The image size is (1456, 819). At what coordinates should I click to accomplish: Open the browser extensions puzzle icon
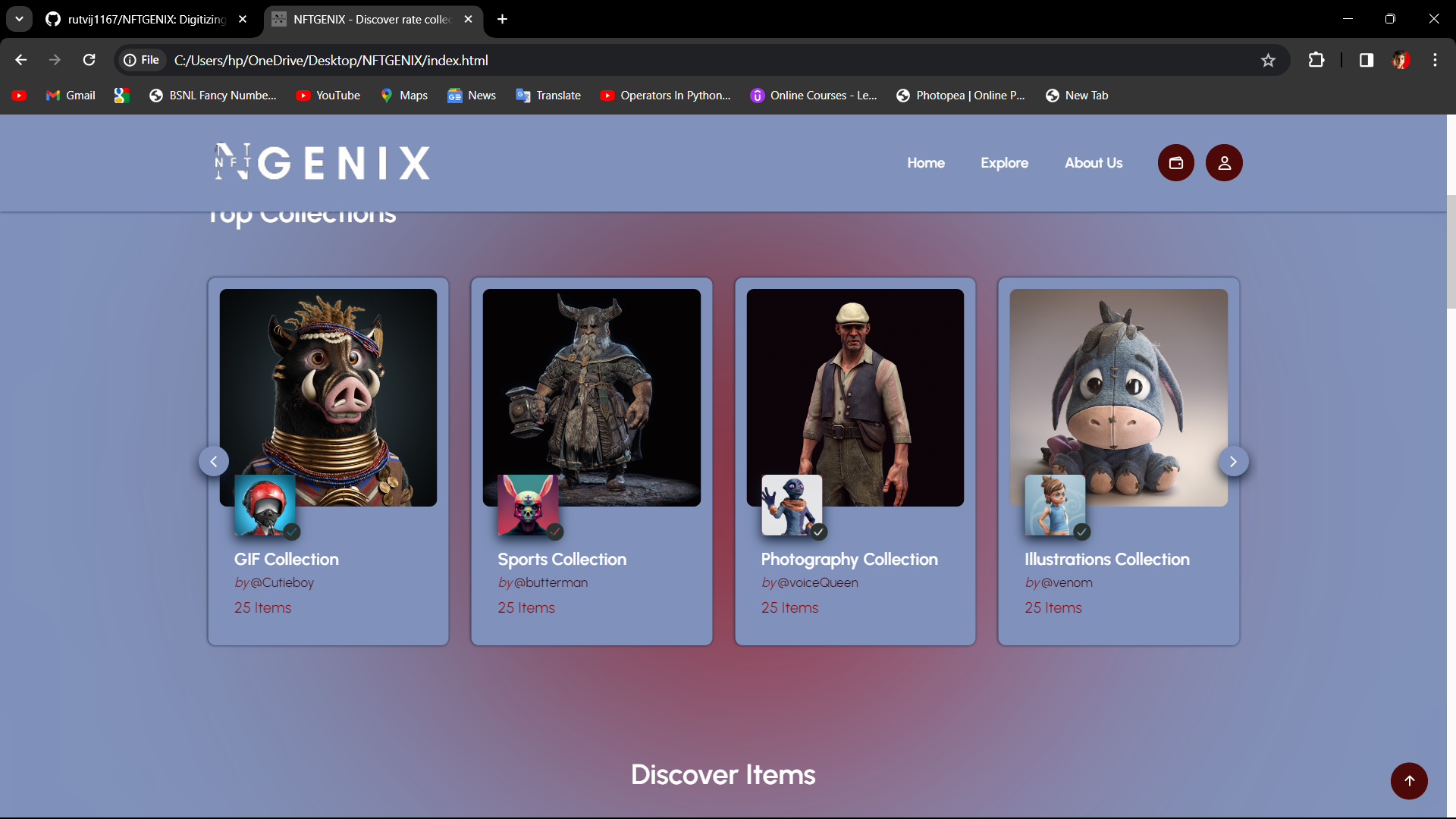[1316, 61]
